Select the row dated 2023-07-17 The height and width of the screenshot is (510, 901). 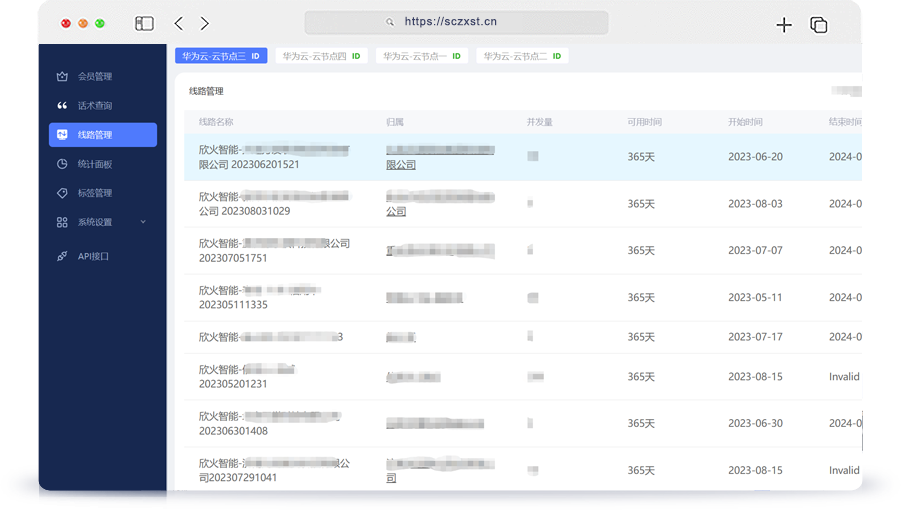pos(520,337)
